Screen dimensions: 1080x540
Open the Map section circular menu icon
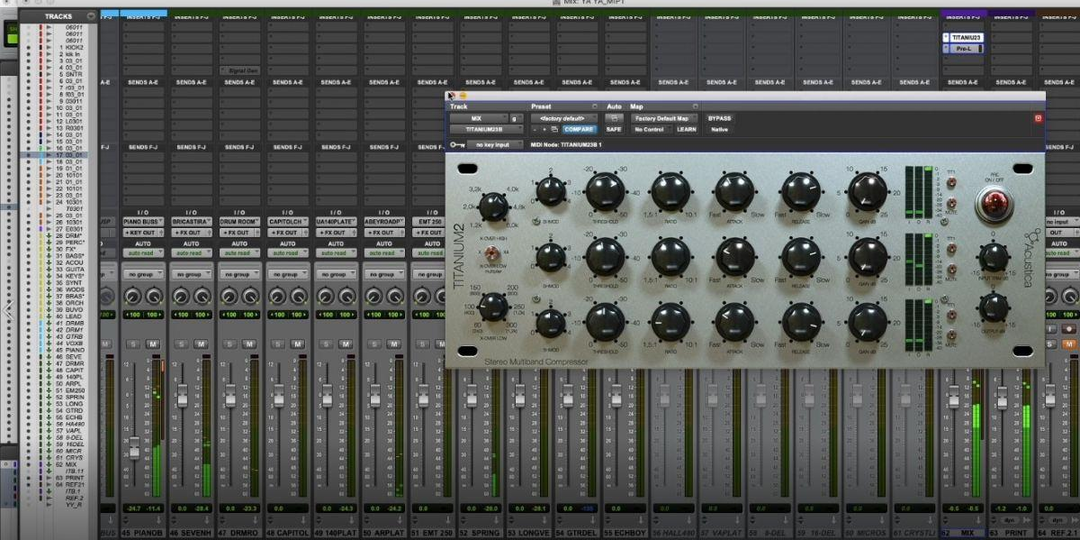[695, 107]
